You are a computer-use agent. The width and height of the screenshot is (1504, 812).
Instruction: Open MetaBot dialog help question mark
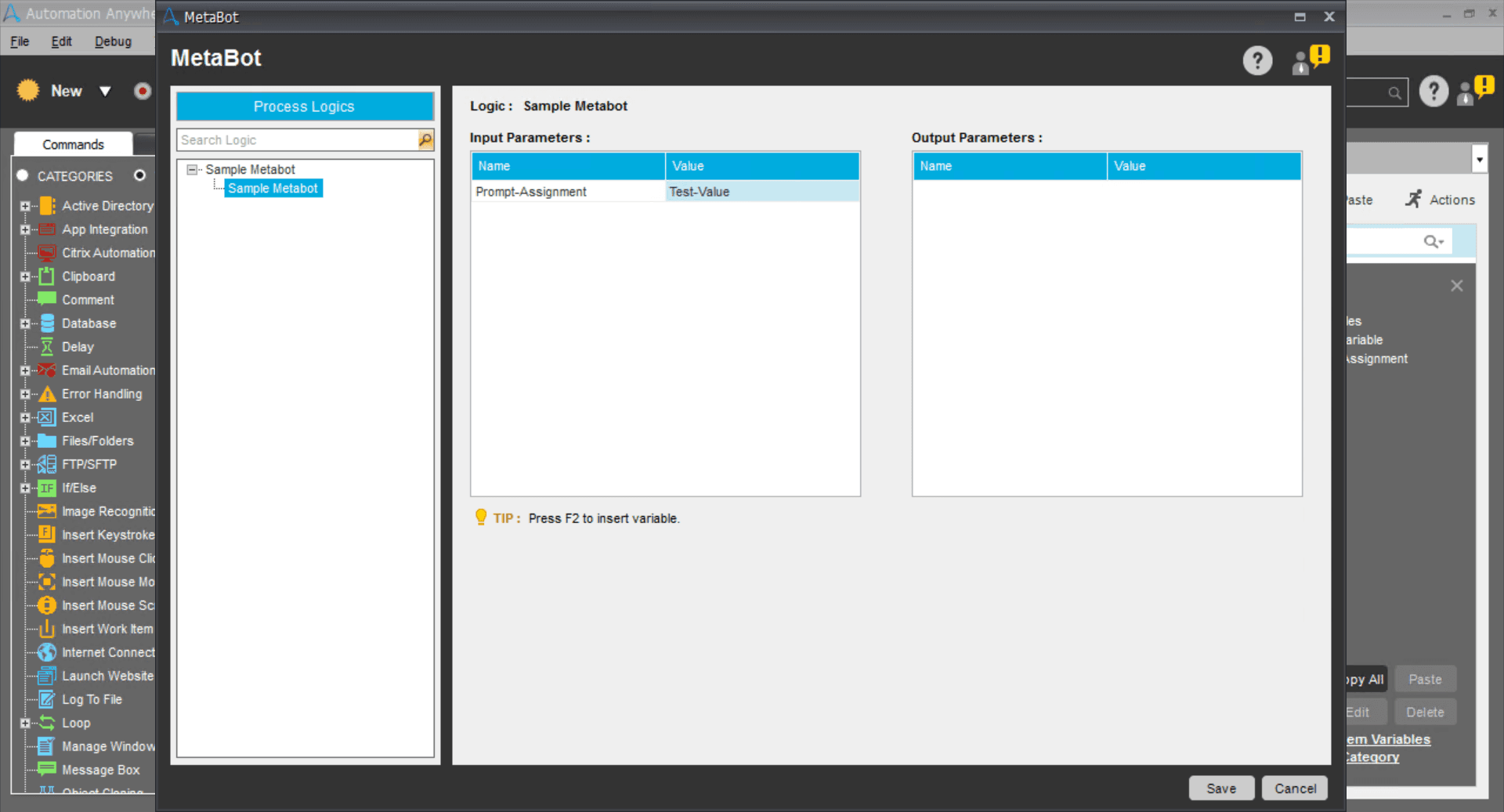(x=1257, y=60)
